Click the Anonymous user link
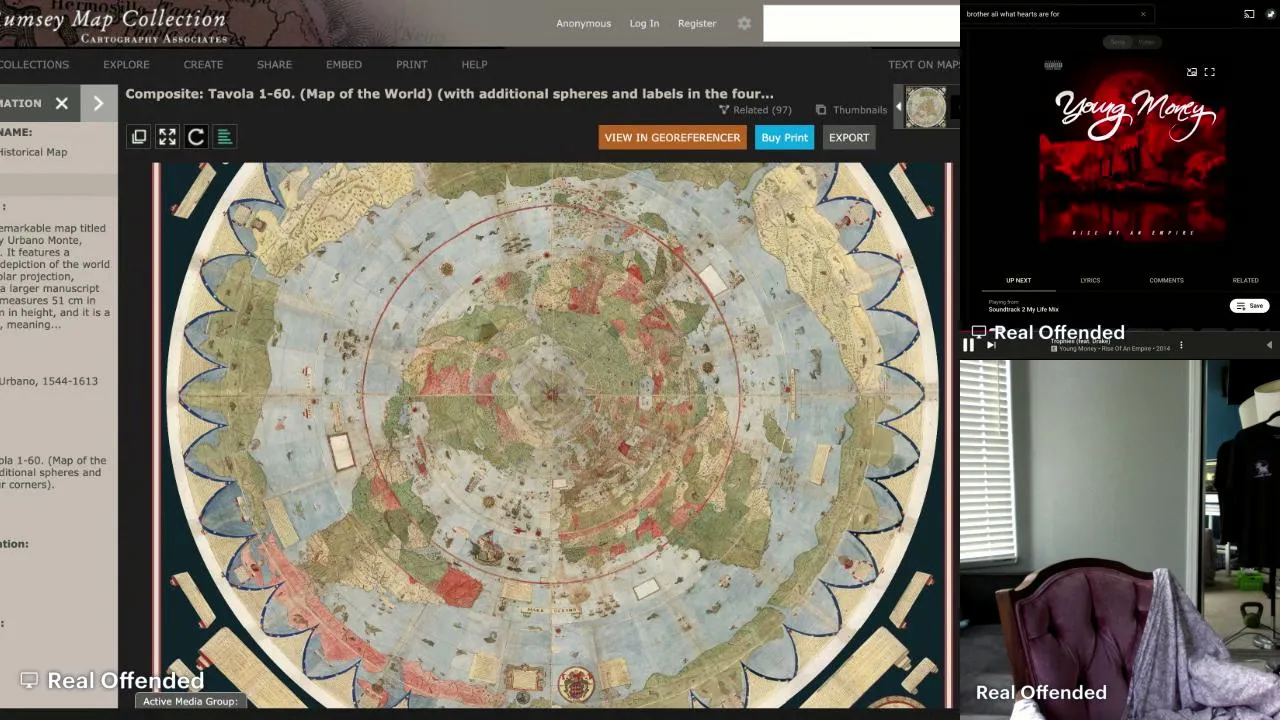The image size is (1280, 720). click(x=584, y=23)
